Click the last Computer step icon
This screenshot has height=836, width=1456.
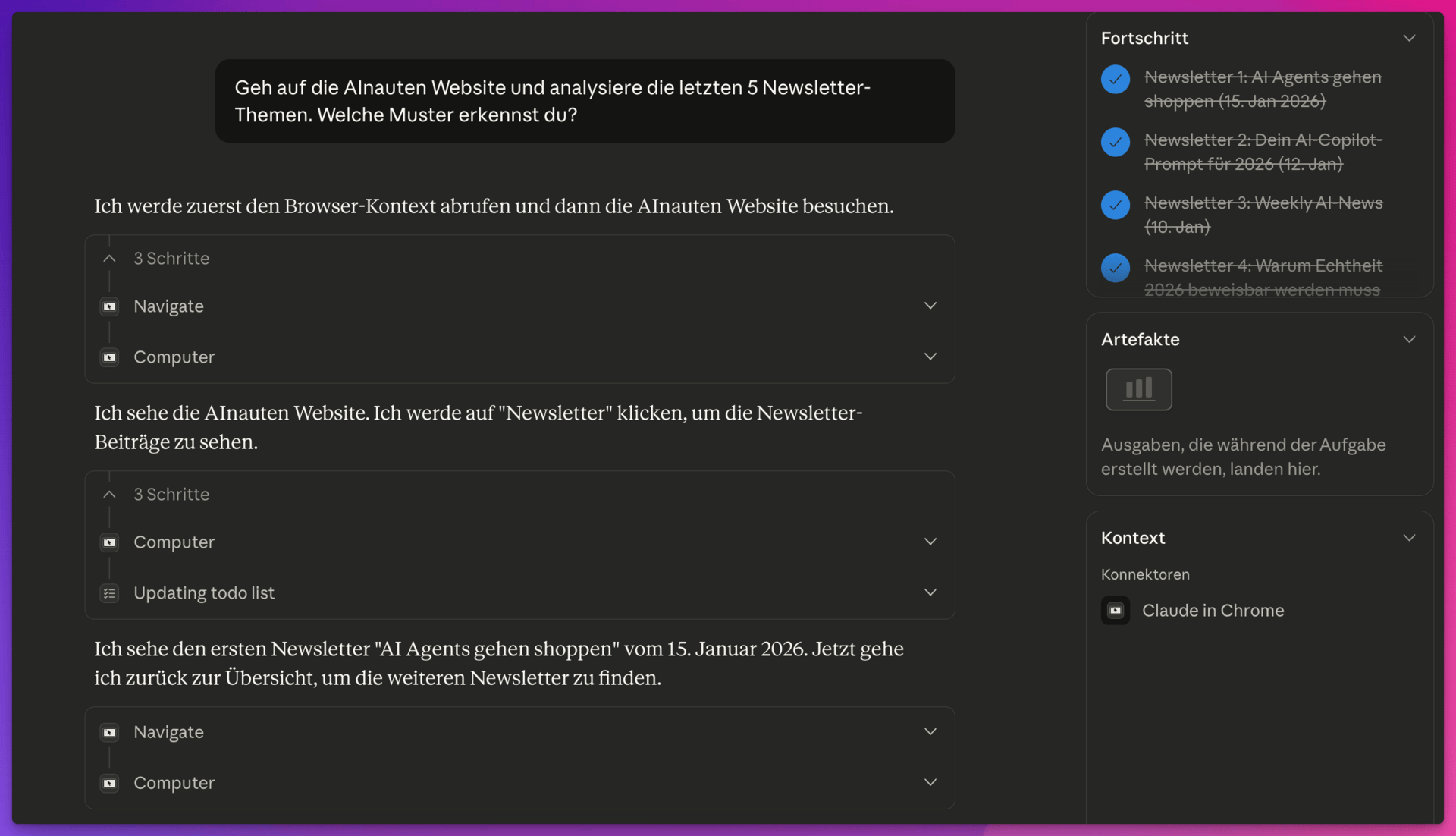(x=110, y=783)
